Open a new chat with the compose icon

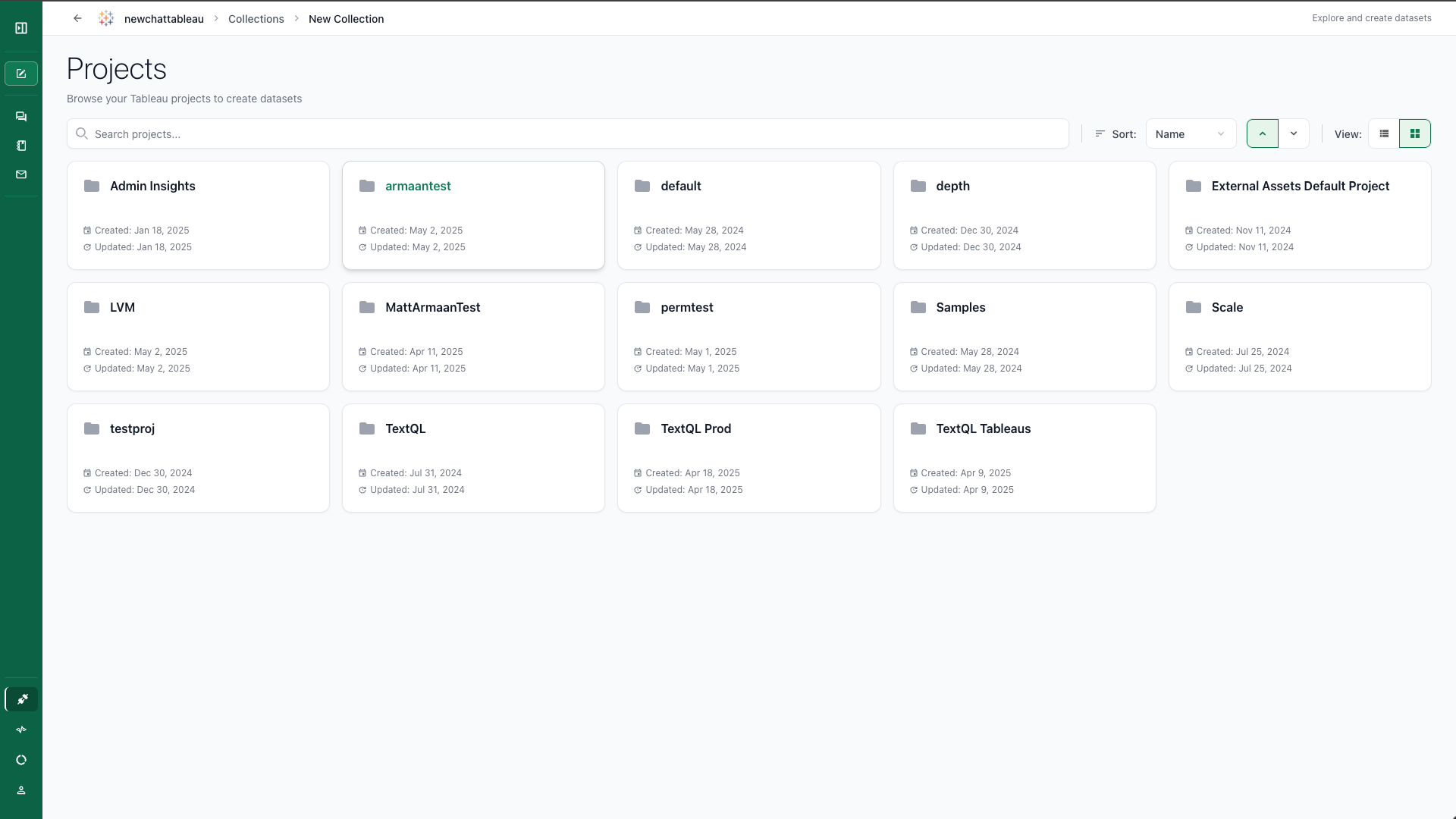click(20, 74)
